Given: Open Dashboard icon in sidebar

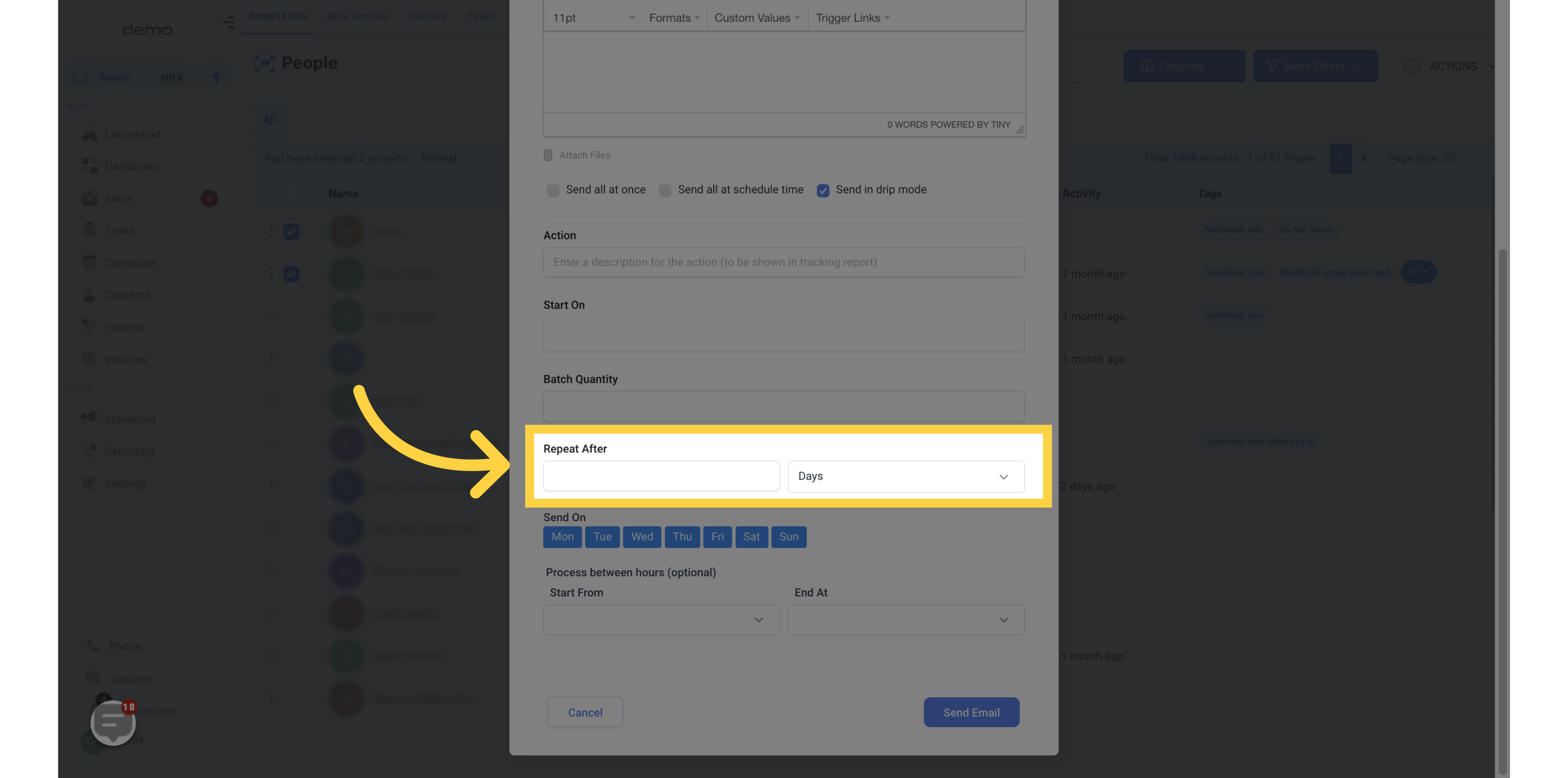Looking at the screenshot, I should pyautogui.click(x=89, y=166).
